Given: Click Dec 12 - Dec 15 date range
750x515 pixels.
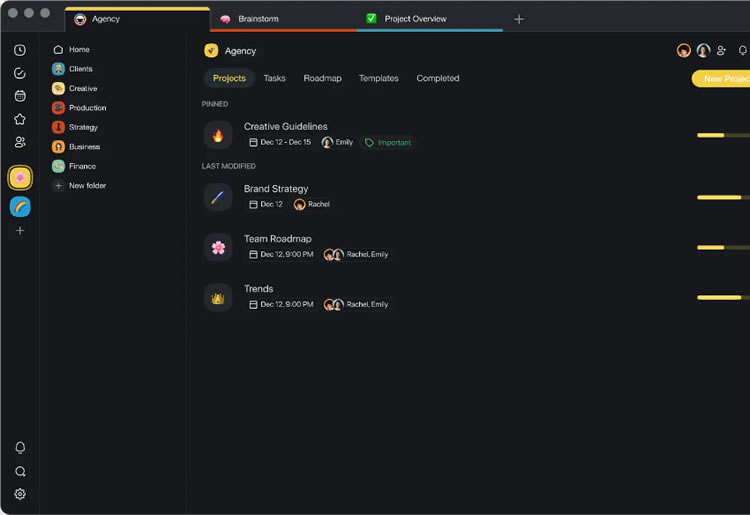Looking at the screenshot, I should 280,142.
